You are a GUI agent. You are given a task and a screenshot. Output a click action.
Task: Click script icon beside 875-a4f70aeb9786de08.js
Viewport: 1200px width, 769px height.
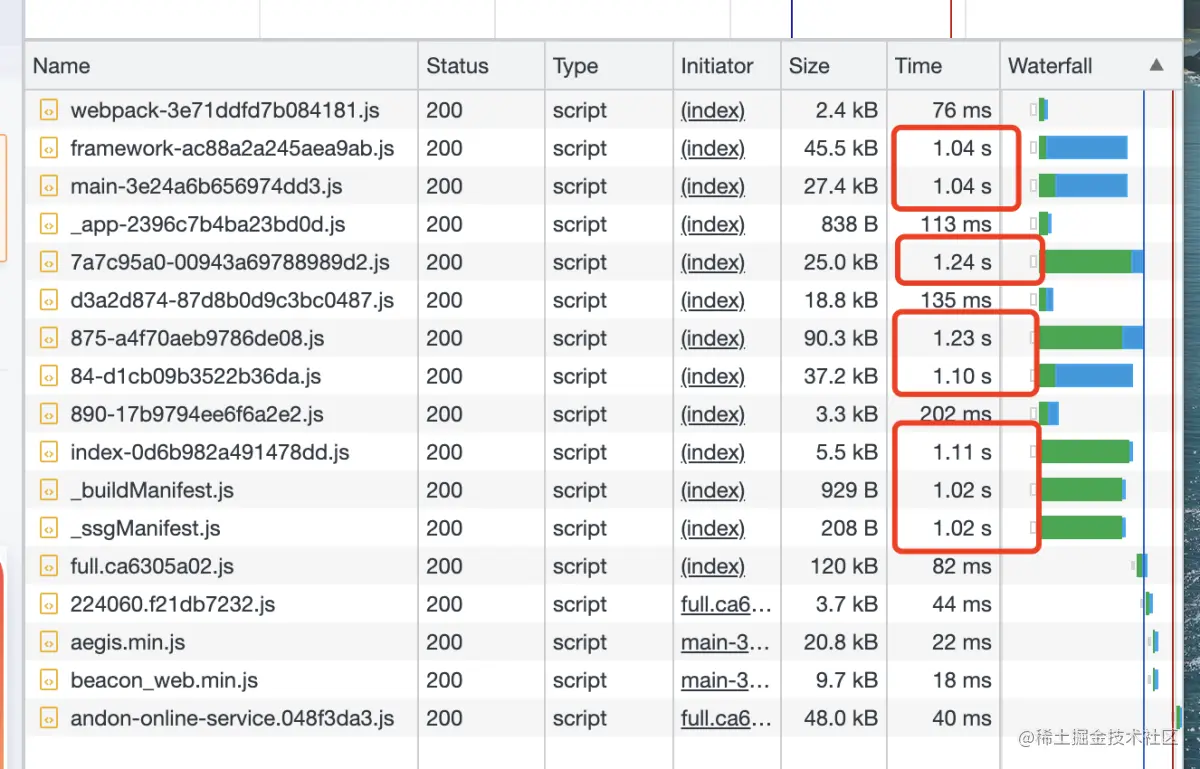(48, 338)
